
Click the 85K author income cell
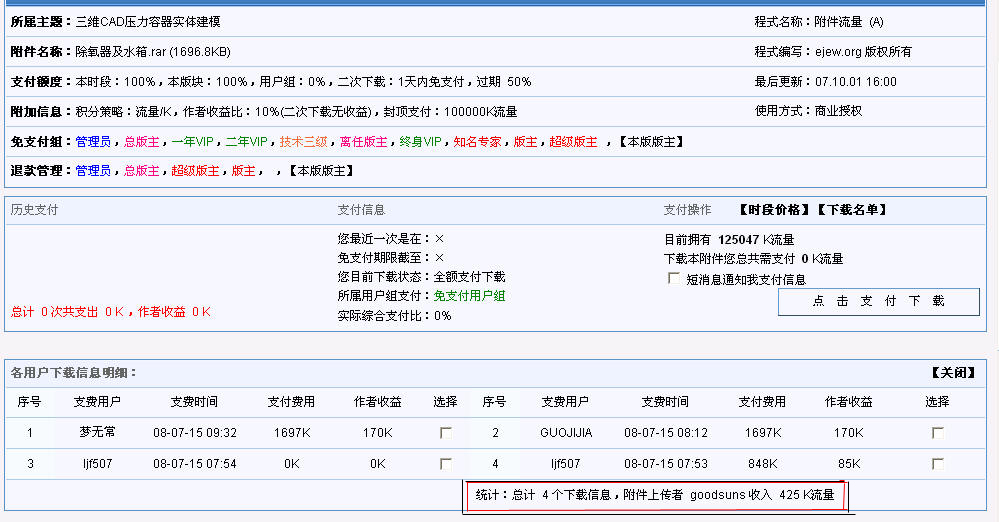849,463
